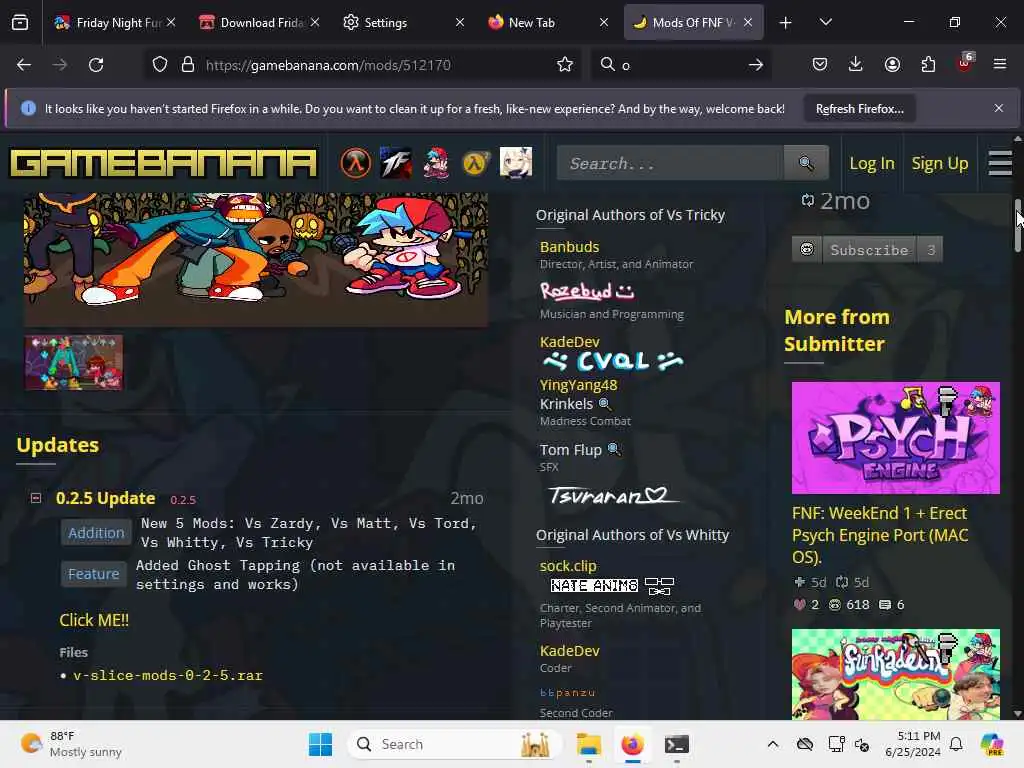
Task: Show hidden system tray icons
Action: click(773, 744)
